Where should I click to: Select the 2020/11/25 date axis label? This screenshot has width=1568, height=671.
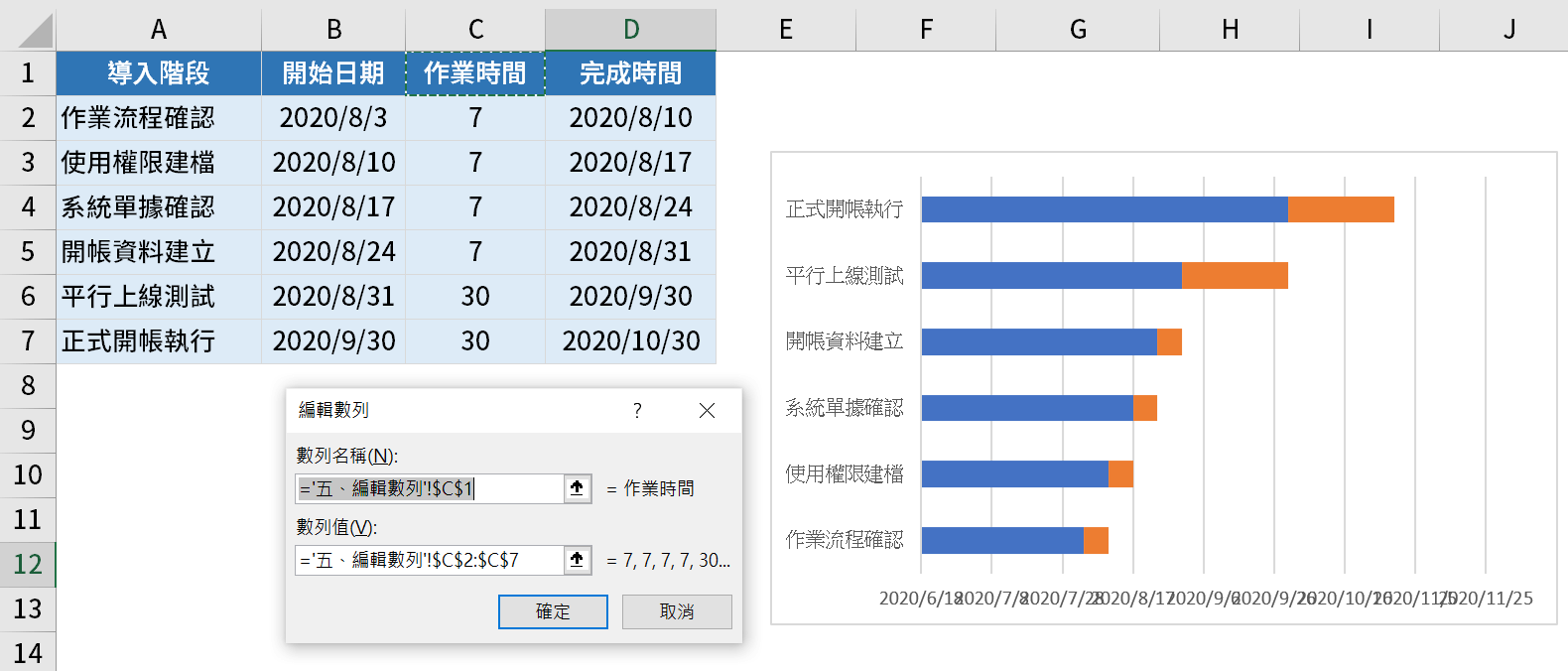click(1486, 599)
